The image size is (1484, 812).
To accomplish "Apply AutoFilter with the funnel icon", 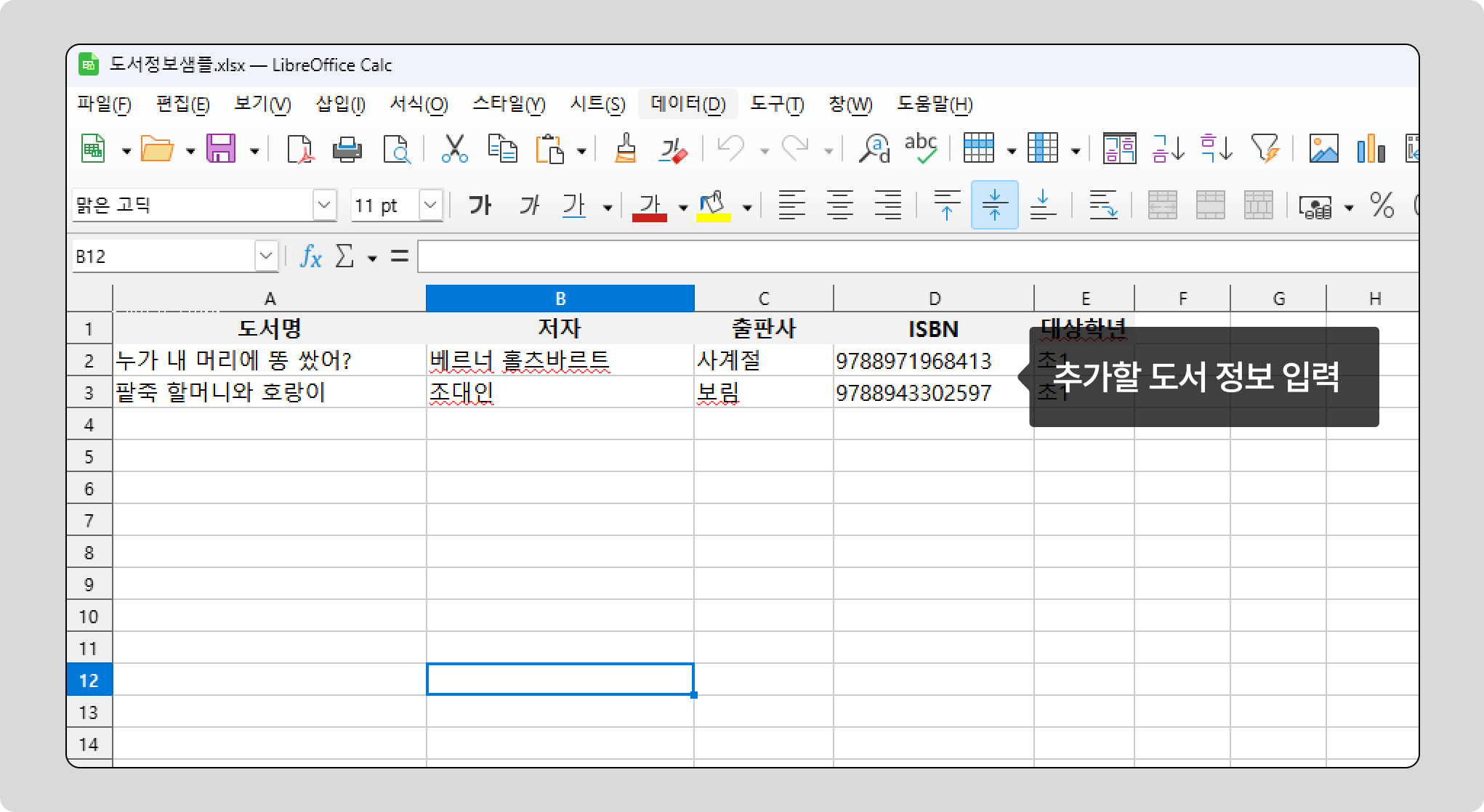I will (x=1265, y=150).
